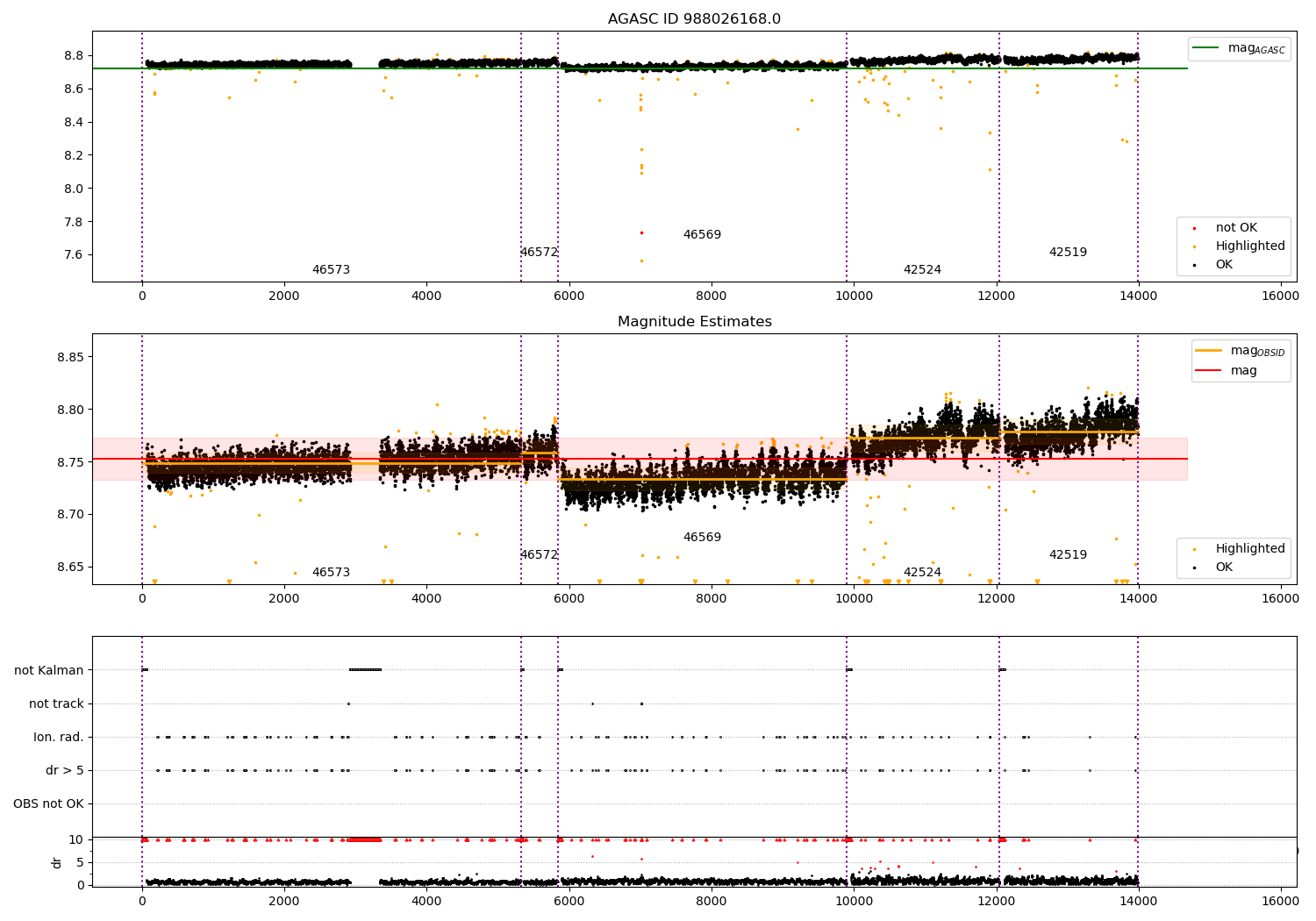Screen dimensions: 1316x921
Task: Click the red not-OK data point near 7.73
Action: pyautogui.click(x=641, y=233)
